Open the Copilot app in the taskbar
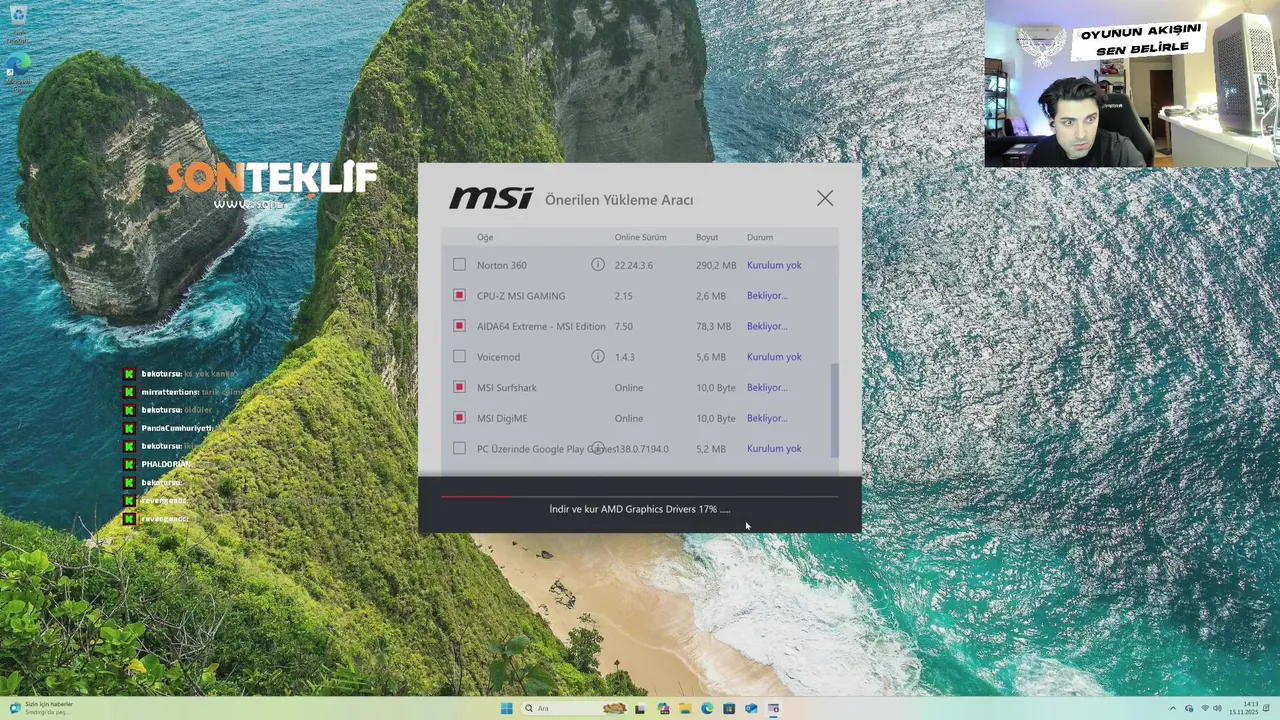Image resolution: width=1280 pixels, height=720 pixels. 663,708
